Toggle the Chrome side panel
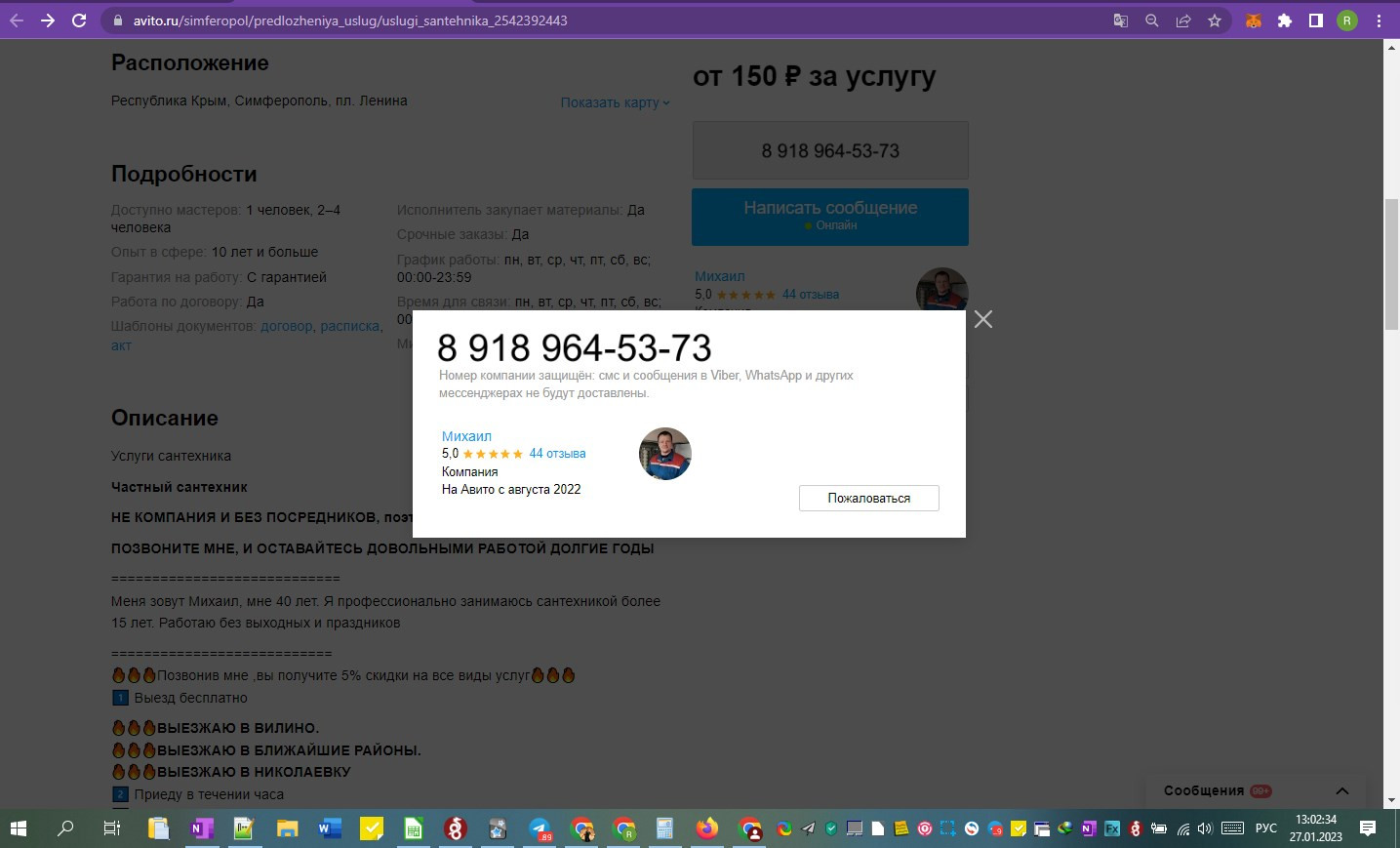The image size is (1400, 848). (1316, 20)
